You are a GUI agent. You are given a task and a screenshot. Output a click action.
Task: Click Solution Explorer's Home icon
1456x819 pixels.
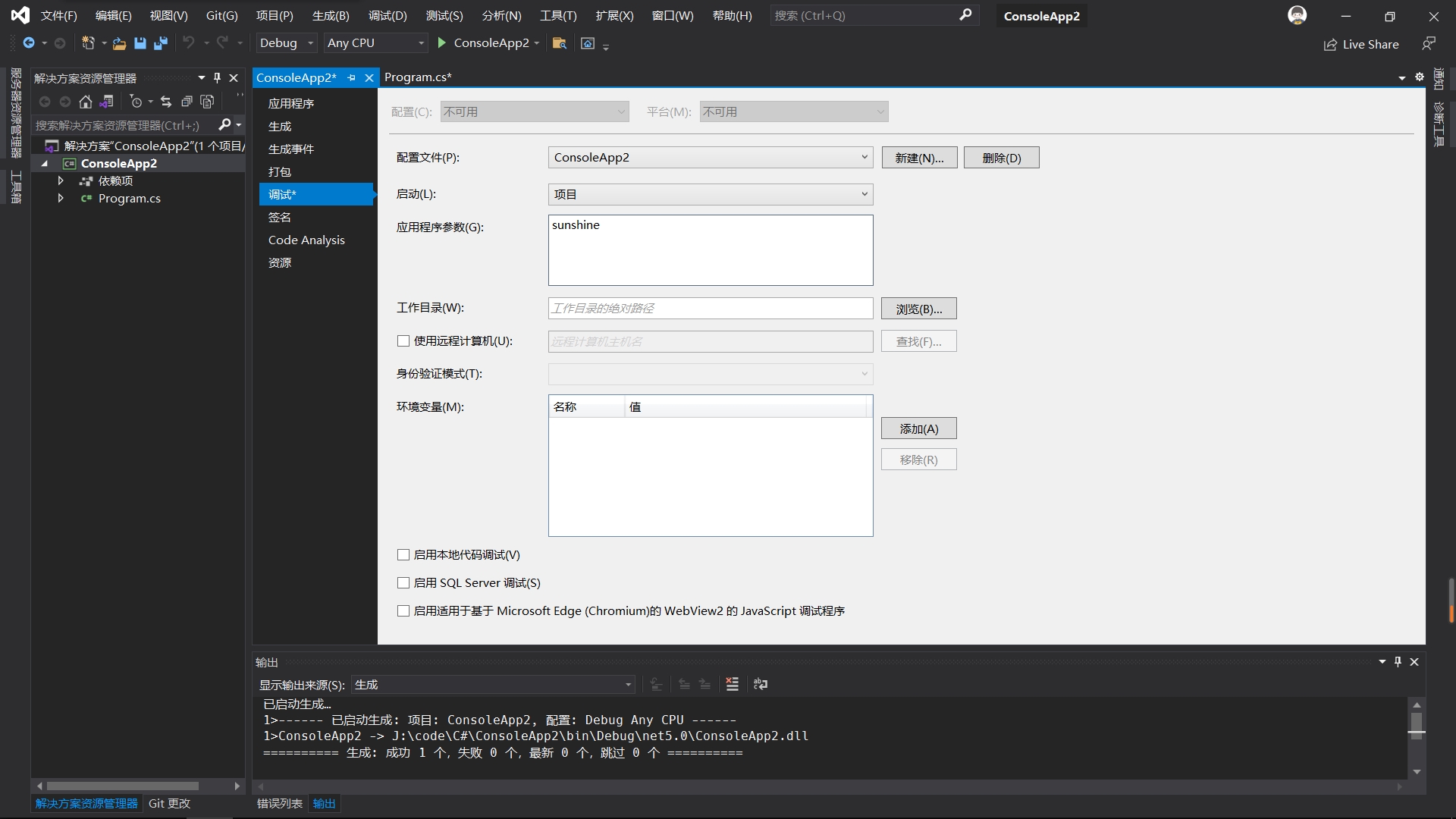pyautogui.click(x=86, y=102)
